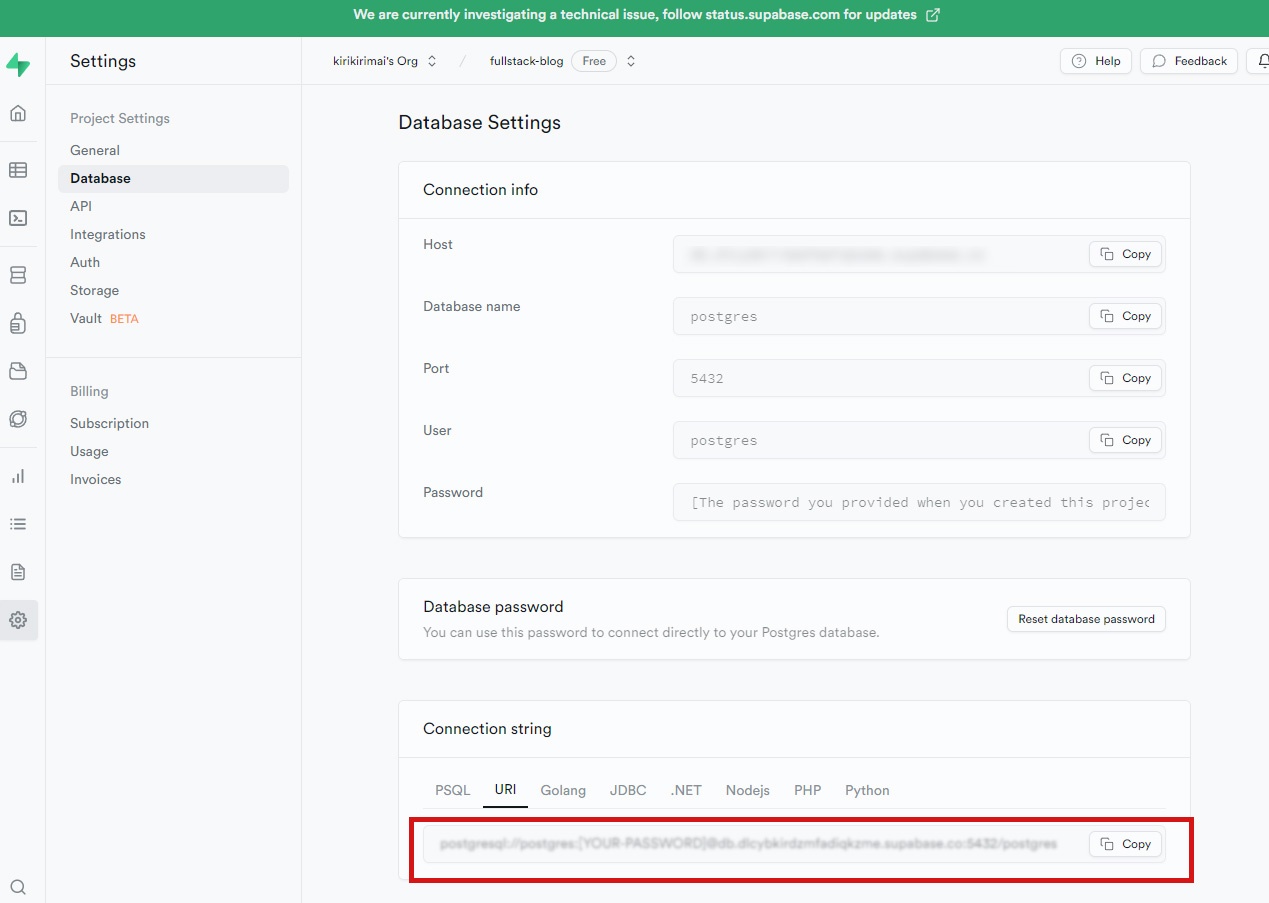This screenshot has width=1269, height=903.
Task: Select Vault BETA in Project Settings
Action: coord(104,318)
